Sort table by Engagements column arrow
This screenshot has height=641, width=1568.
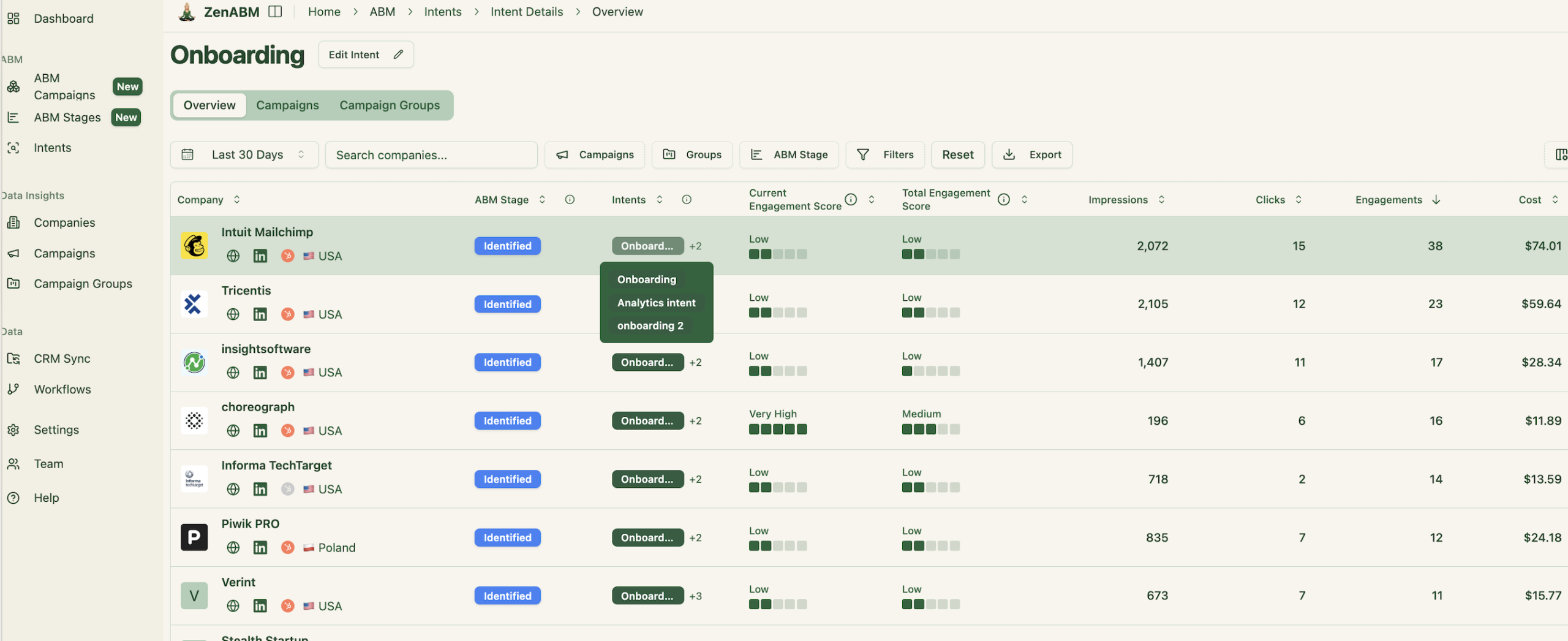(x=1436, y=200)
